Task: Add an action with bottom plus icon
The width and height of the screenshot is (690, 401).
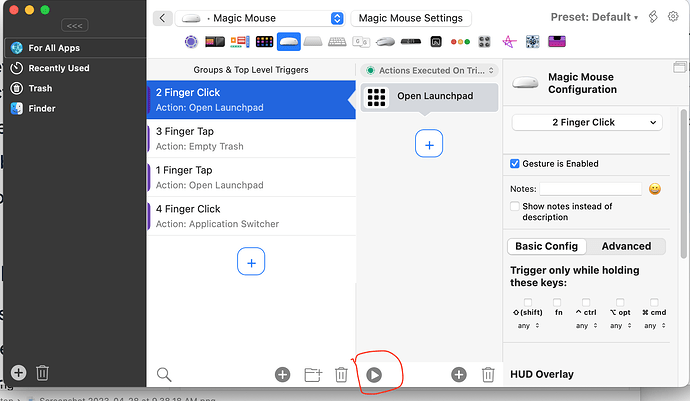Action: pyautogui.click(x=459, y=375)
